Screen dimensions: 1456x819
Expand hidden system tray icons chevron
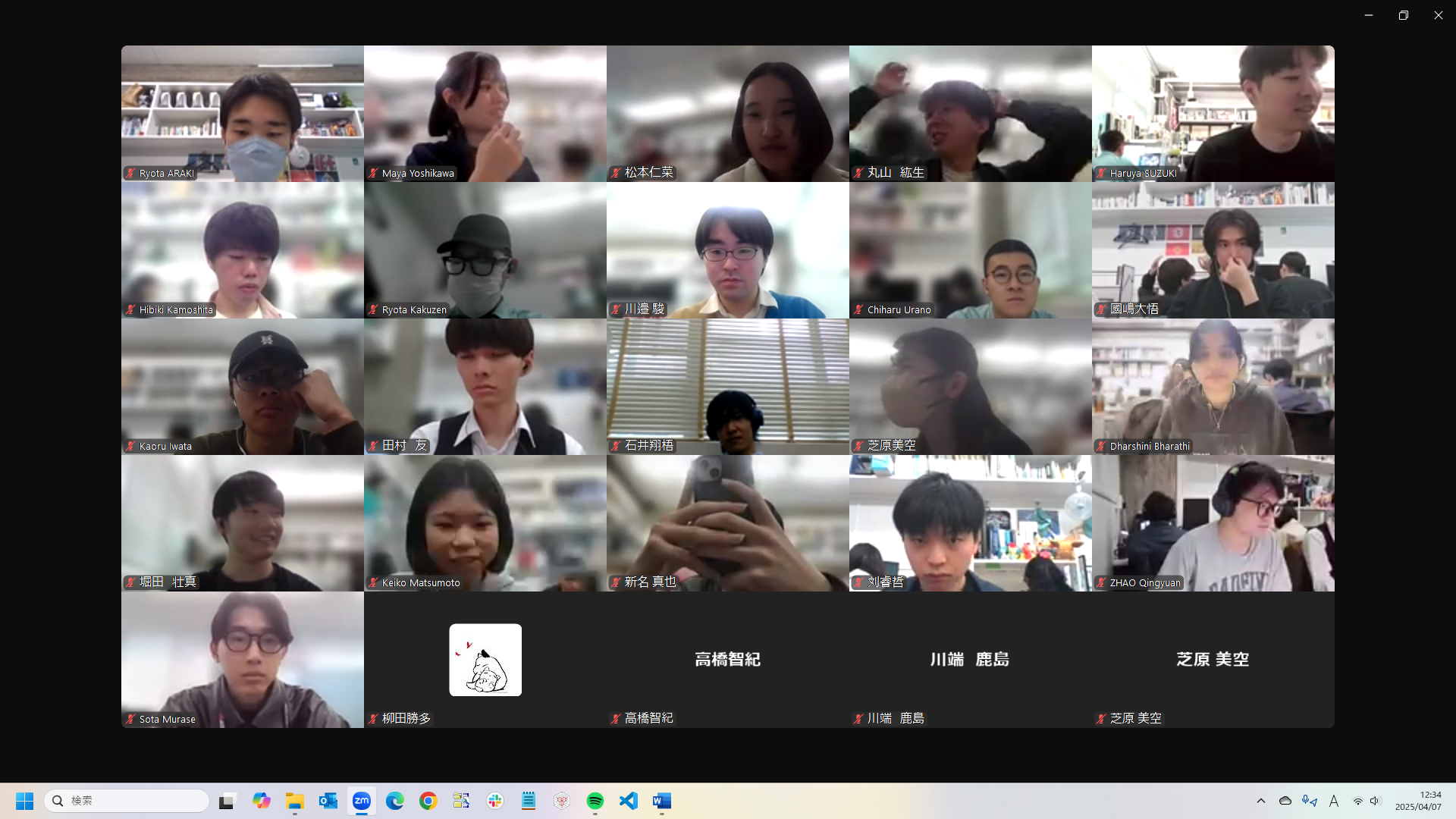pos(1261,801)
